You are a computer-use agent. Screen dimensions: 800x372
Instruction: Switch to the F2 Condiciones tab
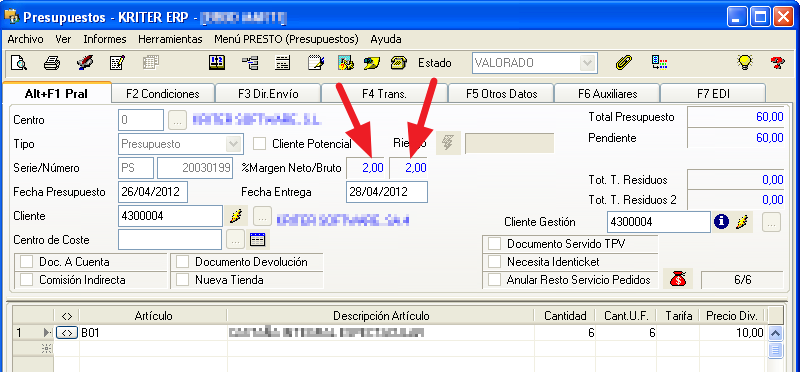coord(162,94)
